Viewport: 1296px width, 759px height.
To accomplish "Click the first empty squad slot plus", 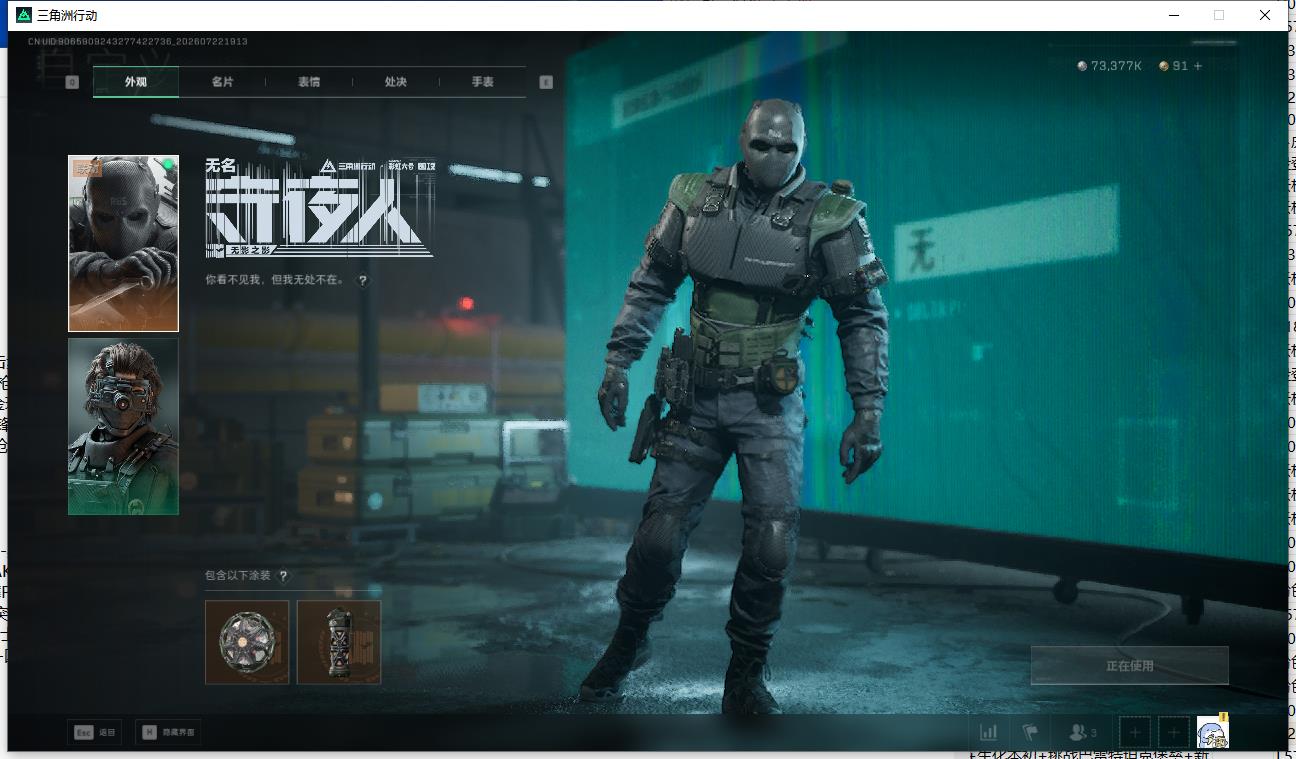I will [1135, 733].
